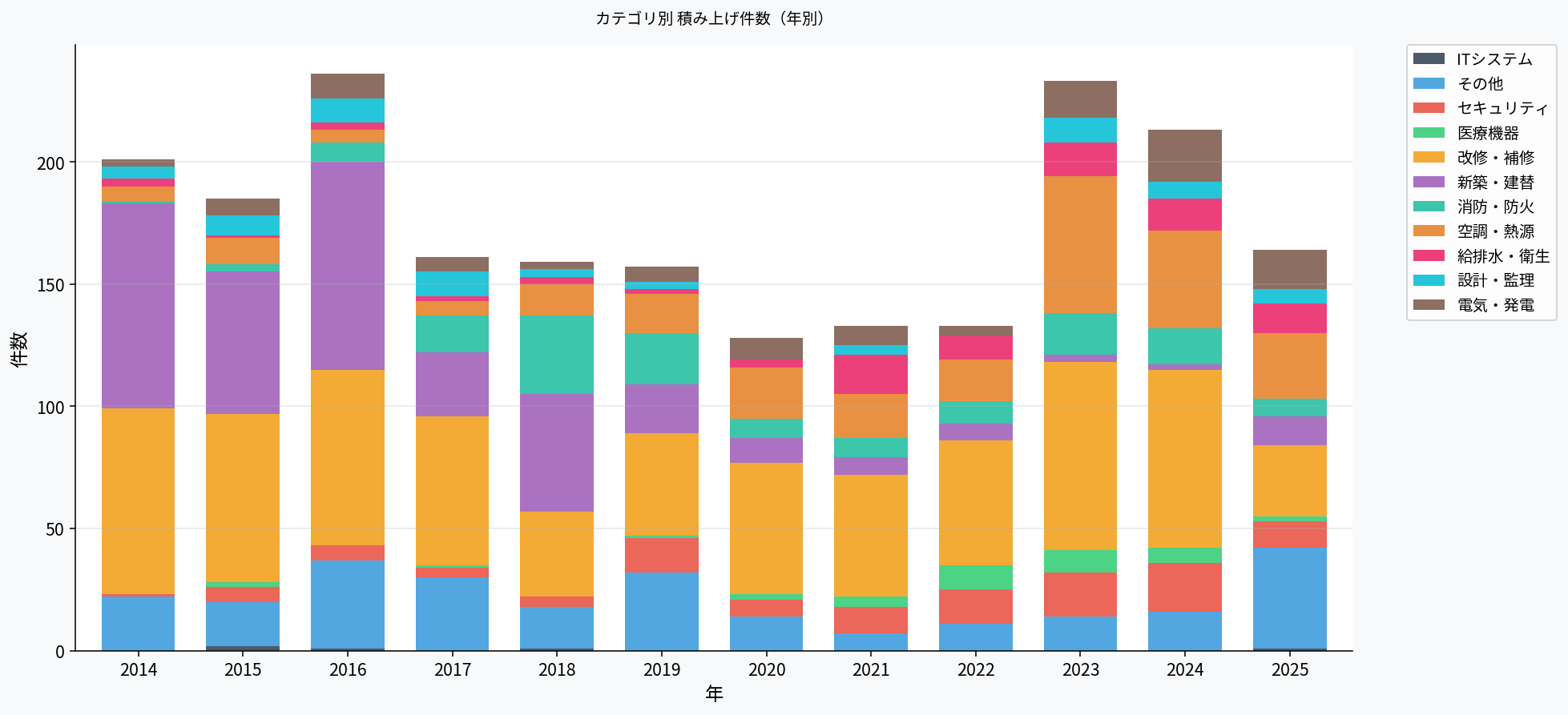This screenshot has height=715, width=1568.
Task: Click the x-axis label 年
Action: (714, 693)
